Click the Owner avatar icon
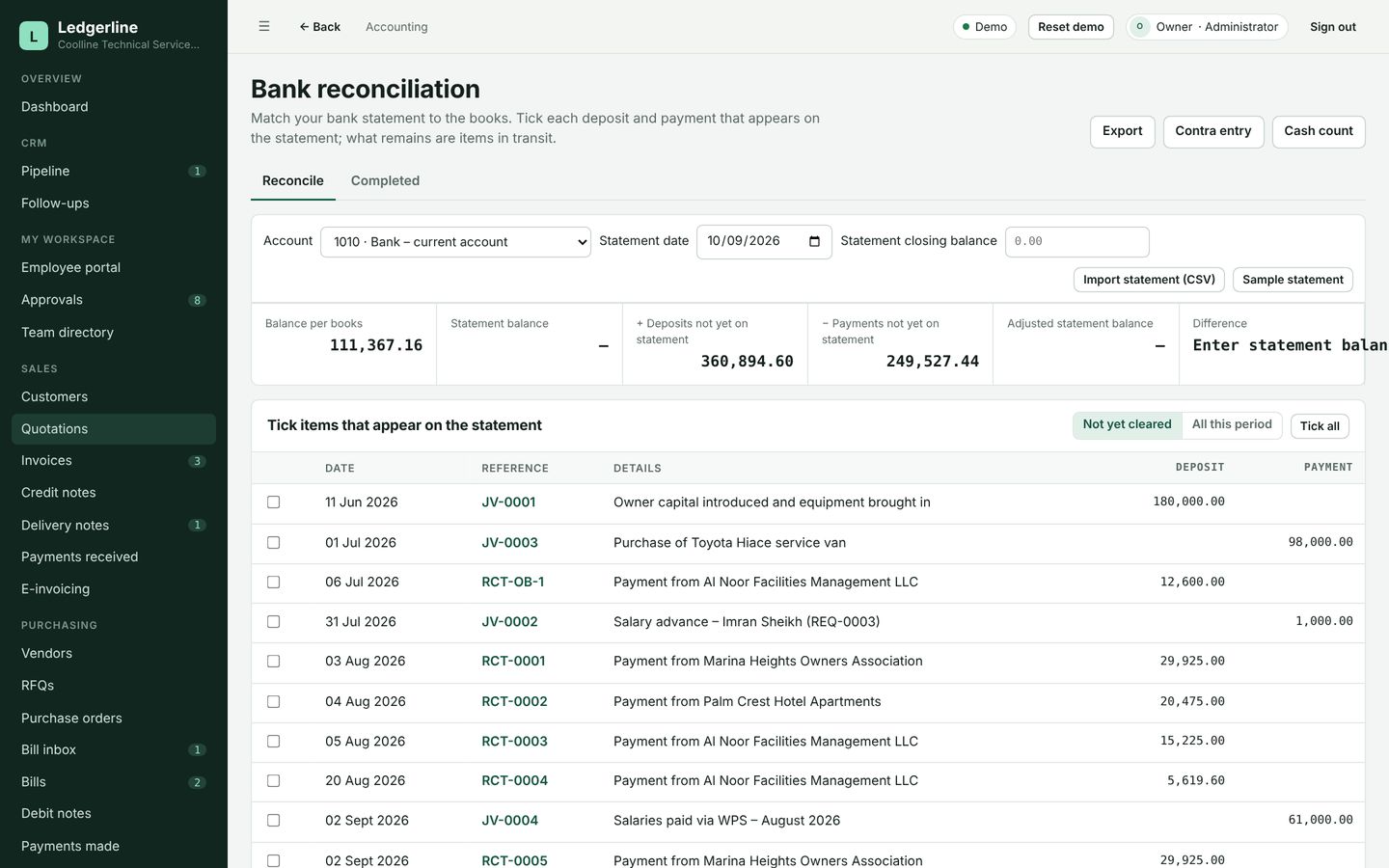The height and width of the screenshot is (868, 1389). 1140,27
